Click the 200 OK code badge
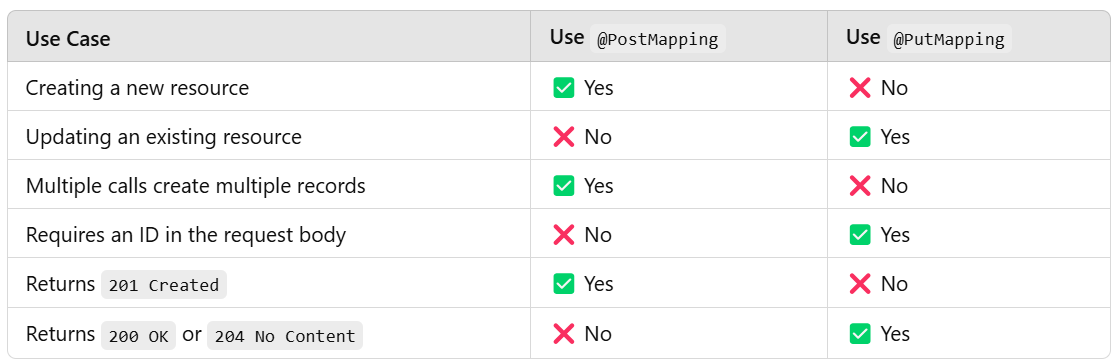 (x=139, y=335)
